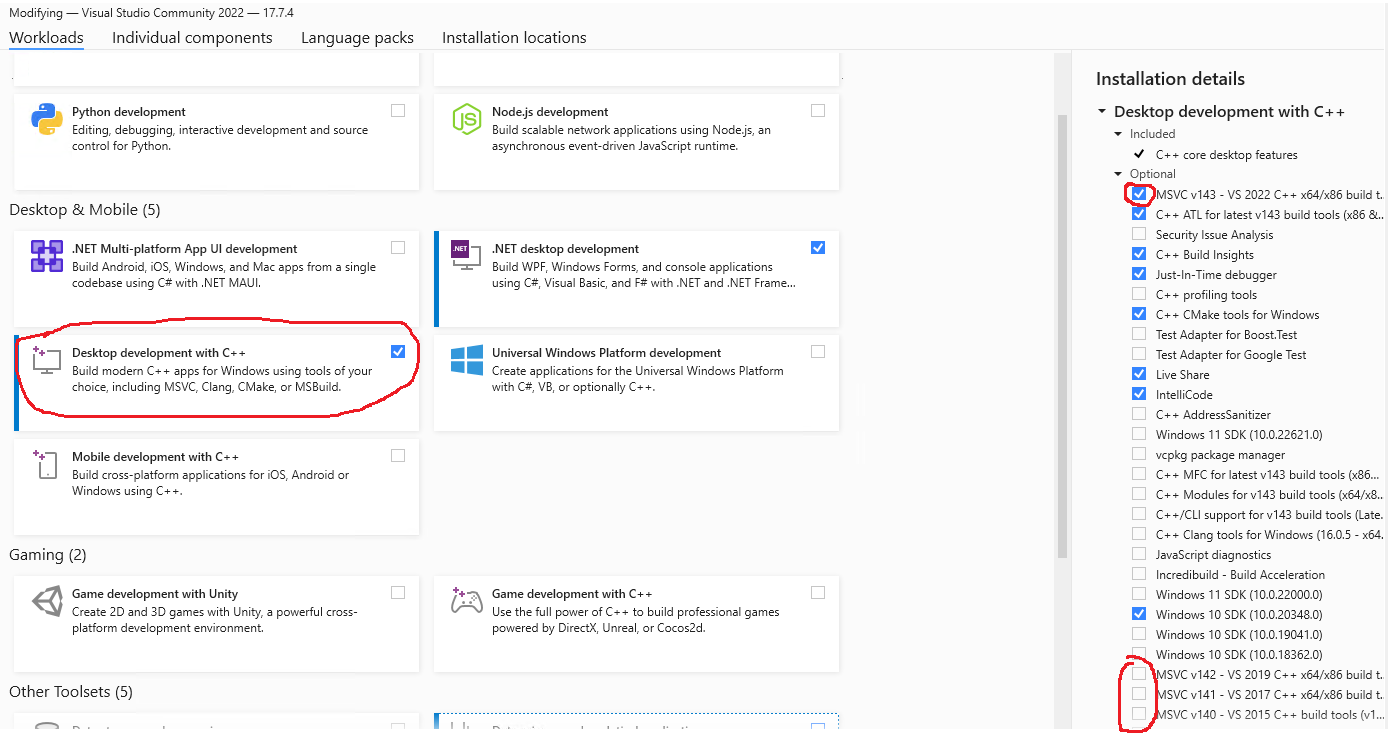
Task: Uncheck C++ ATL for latest v143 build tools
Action: click(1139, 214)
